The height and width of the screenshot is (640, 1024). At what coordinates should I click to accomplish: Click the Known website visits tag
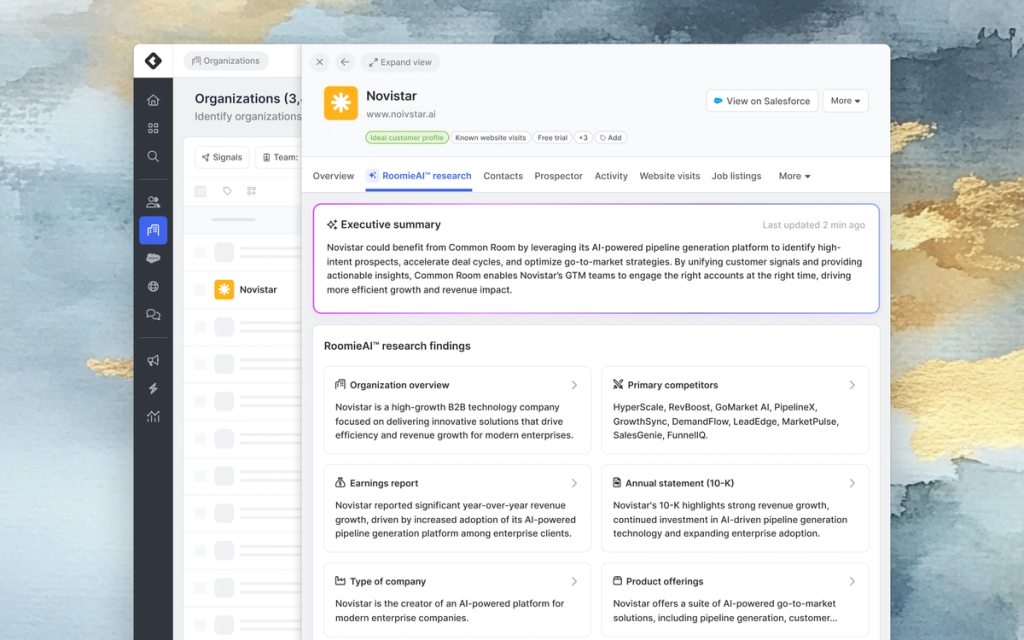tap(490, 138)
